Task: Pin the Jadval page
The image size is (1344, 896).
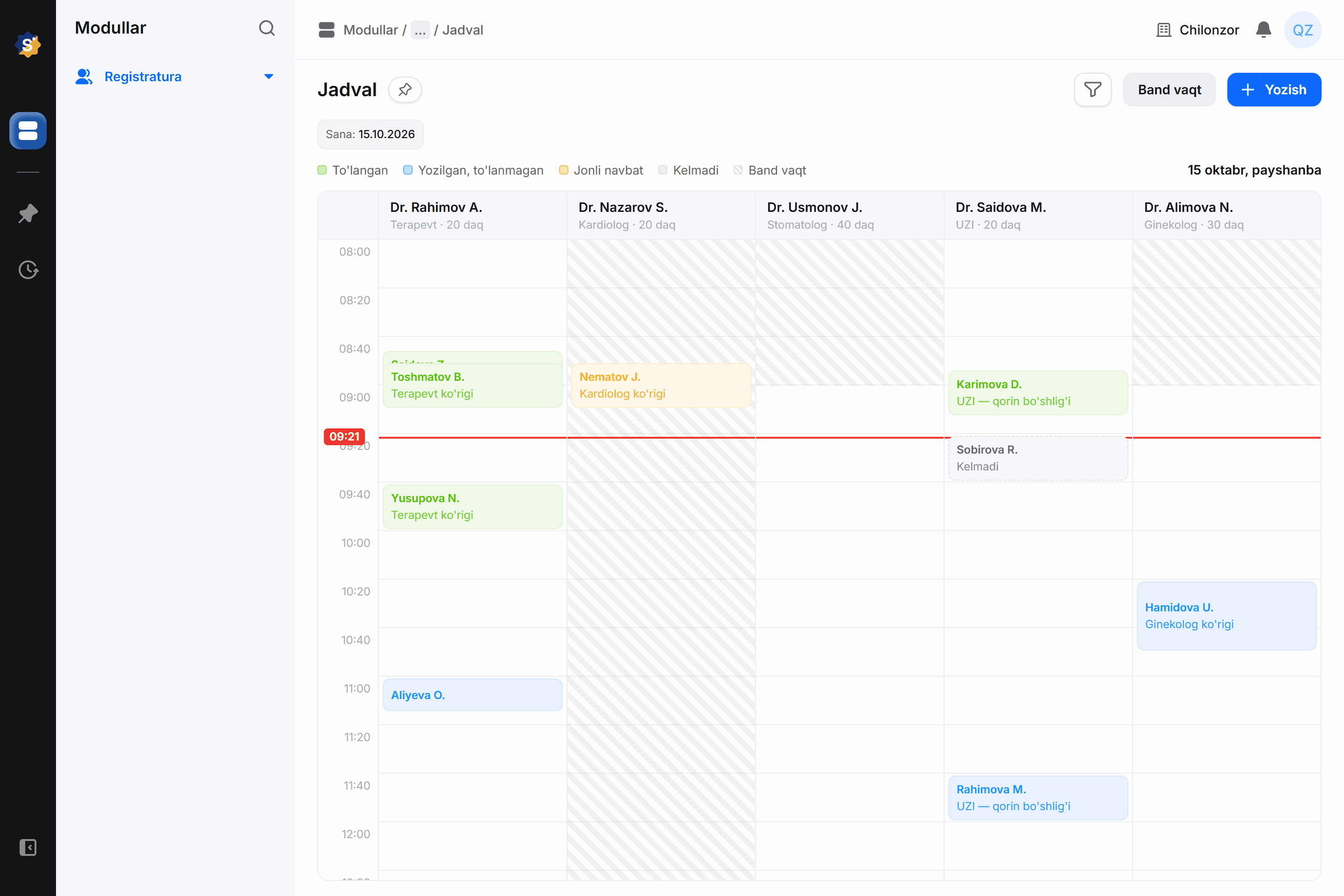Action: point(405,90)
